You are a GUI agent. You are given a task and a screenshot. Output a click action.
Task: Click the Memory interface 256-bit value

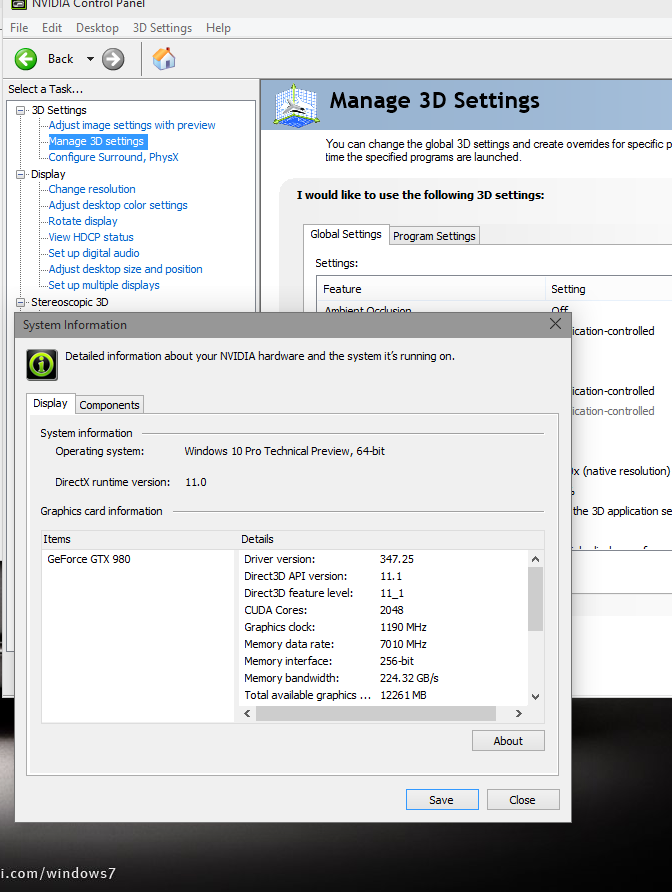pos(397,661)
